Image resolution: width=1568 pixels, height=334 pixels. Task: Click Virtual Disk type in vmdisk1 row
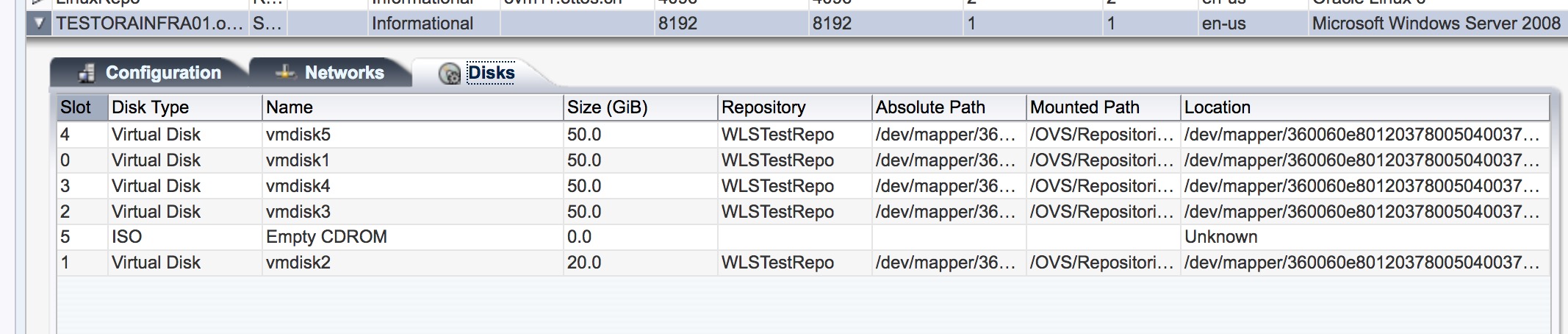[x=185, y=160]
